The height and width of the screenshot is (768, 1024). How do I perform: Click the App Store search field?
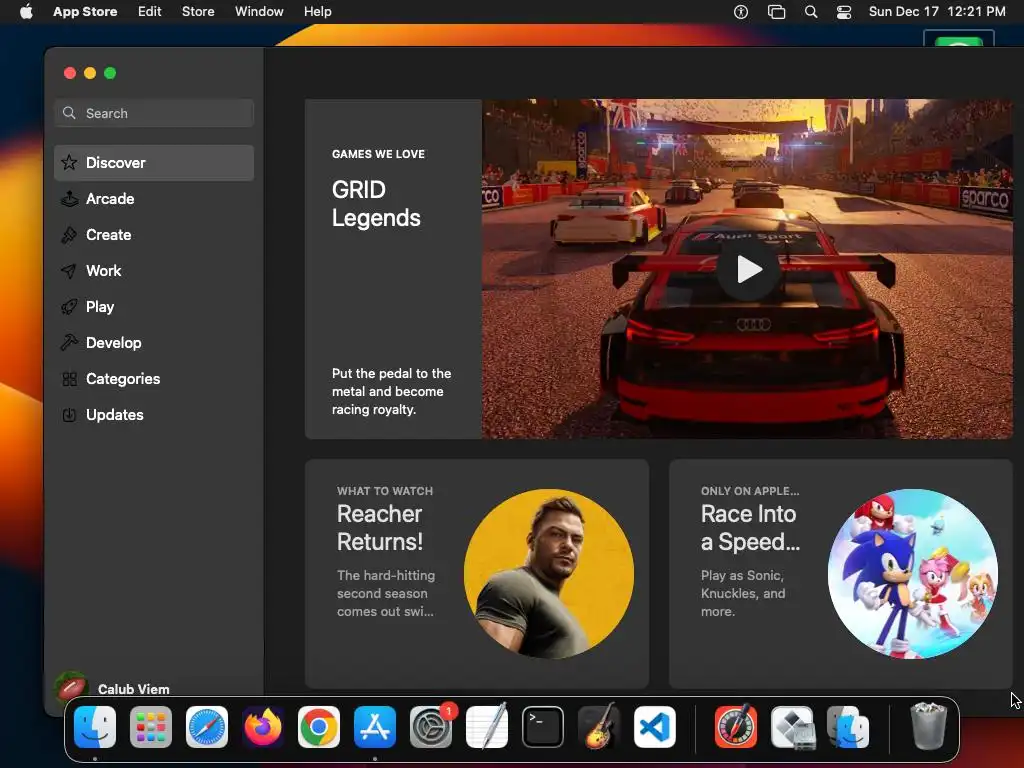tap(154, 113)
